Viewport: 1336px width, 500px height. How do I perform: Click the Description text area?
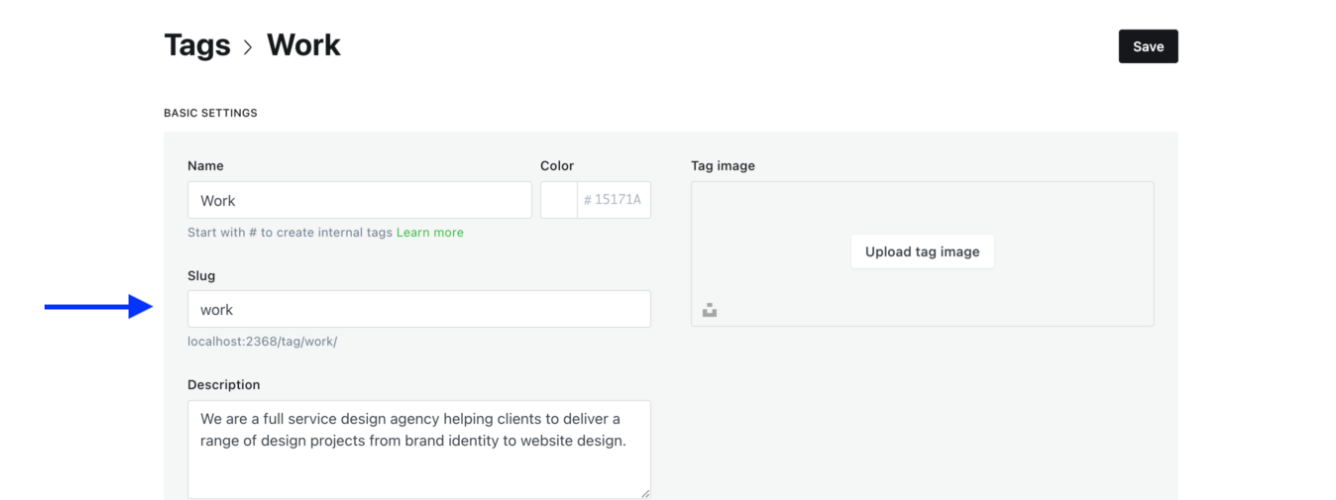click(419, 449)
